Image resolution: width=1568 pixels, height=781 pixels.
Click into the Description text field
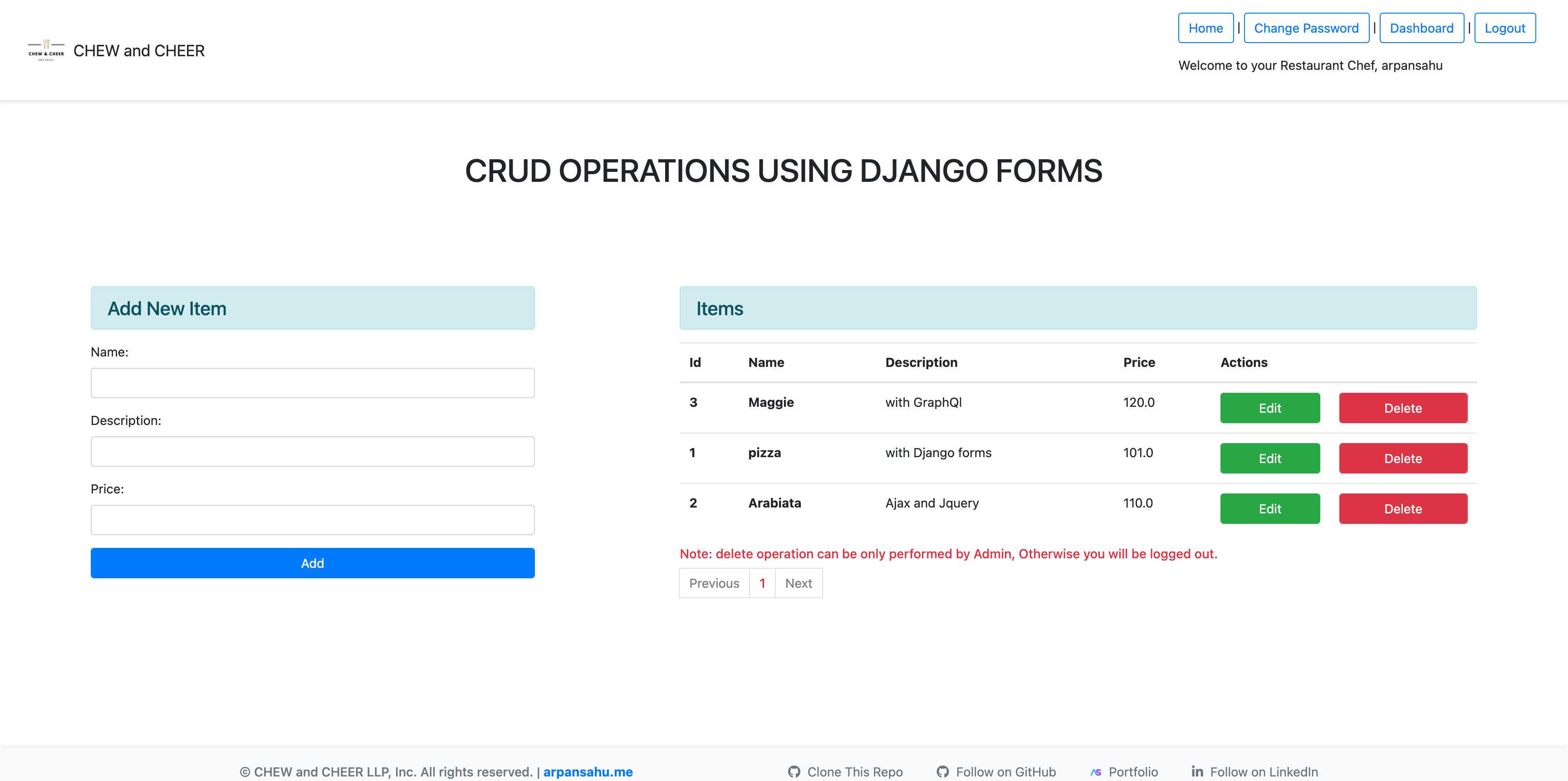click(312, 451)
